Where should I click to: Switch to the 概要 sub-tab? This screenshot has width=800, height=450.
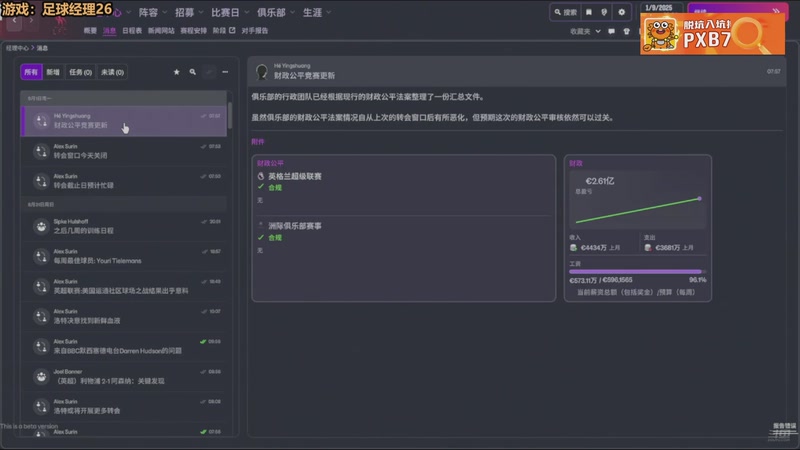pyautogui.click(x=90, y=31)
